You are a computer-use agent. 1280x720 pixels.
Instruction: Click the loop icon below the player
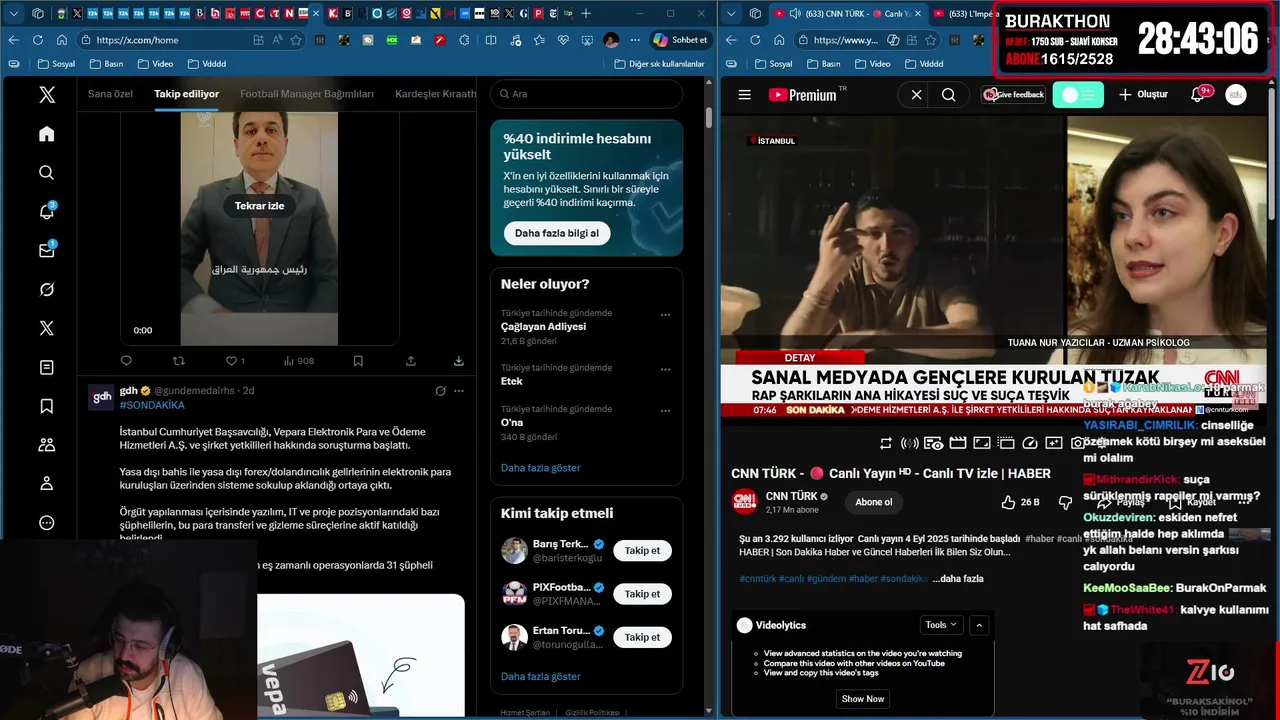886,443
